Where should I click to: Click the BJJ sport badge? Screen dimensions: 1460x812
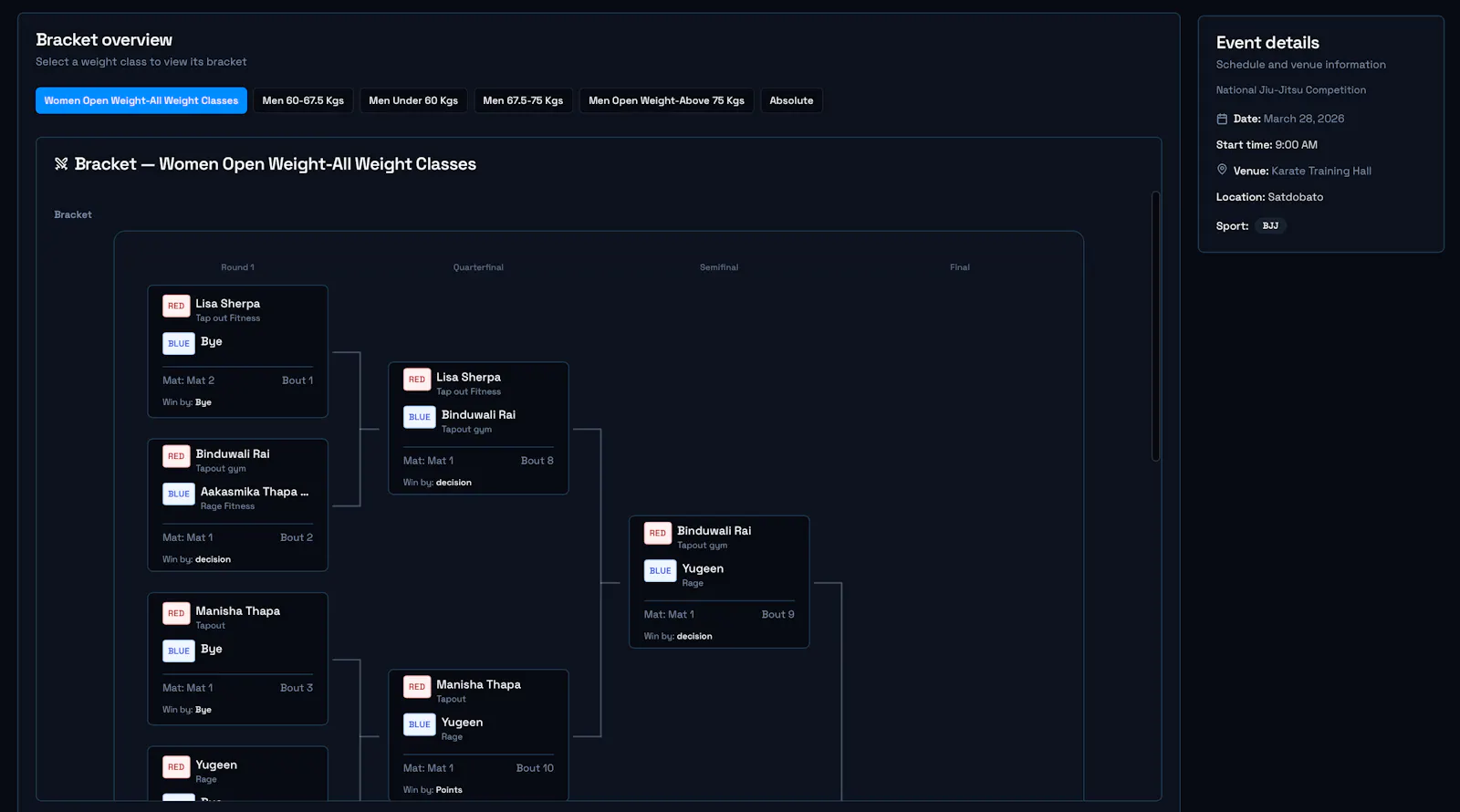click(x=1270, y=225)
